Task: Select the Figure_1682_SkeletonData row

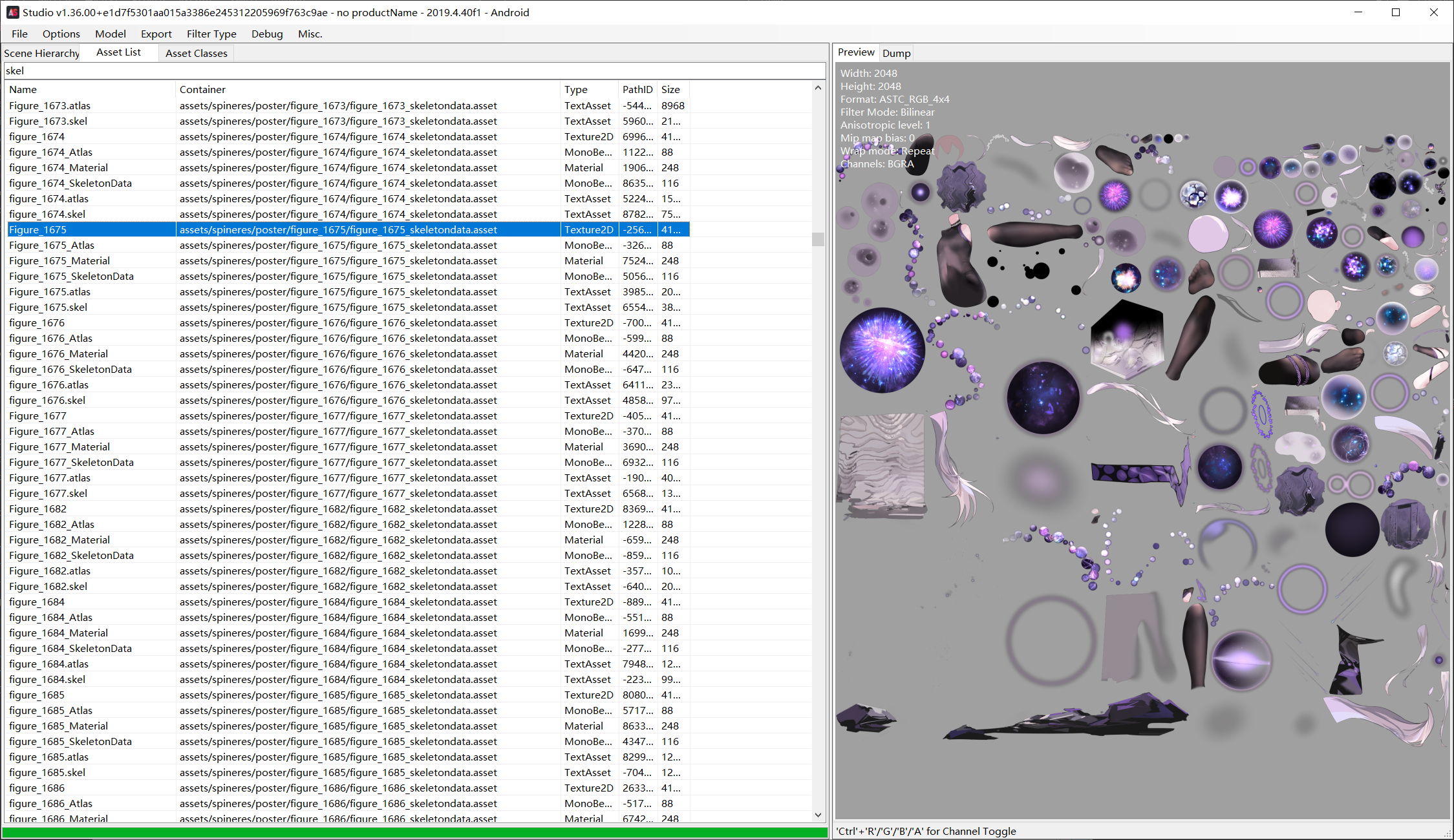Action: point(348,555)
